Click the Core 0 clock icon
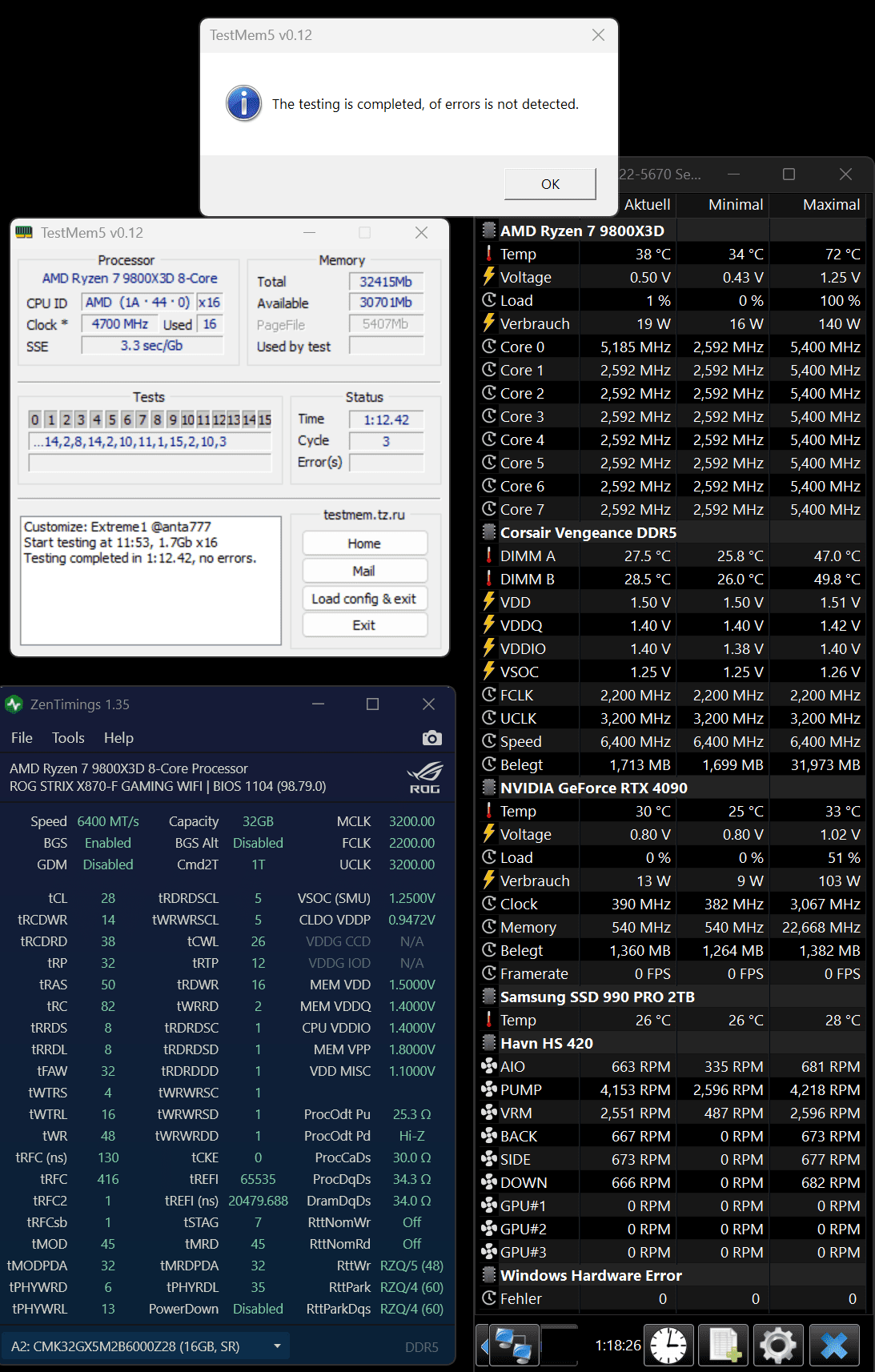875x1372 pixels. pos(489,347)
